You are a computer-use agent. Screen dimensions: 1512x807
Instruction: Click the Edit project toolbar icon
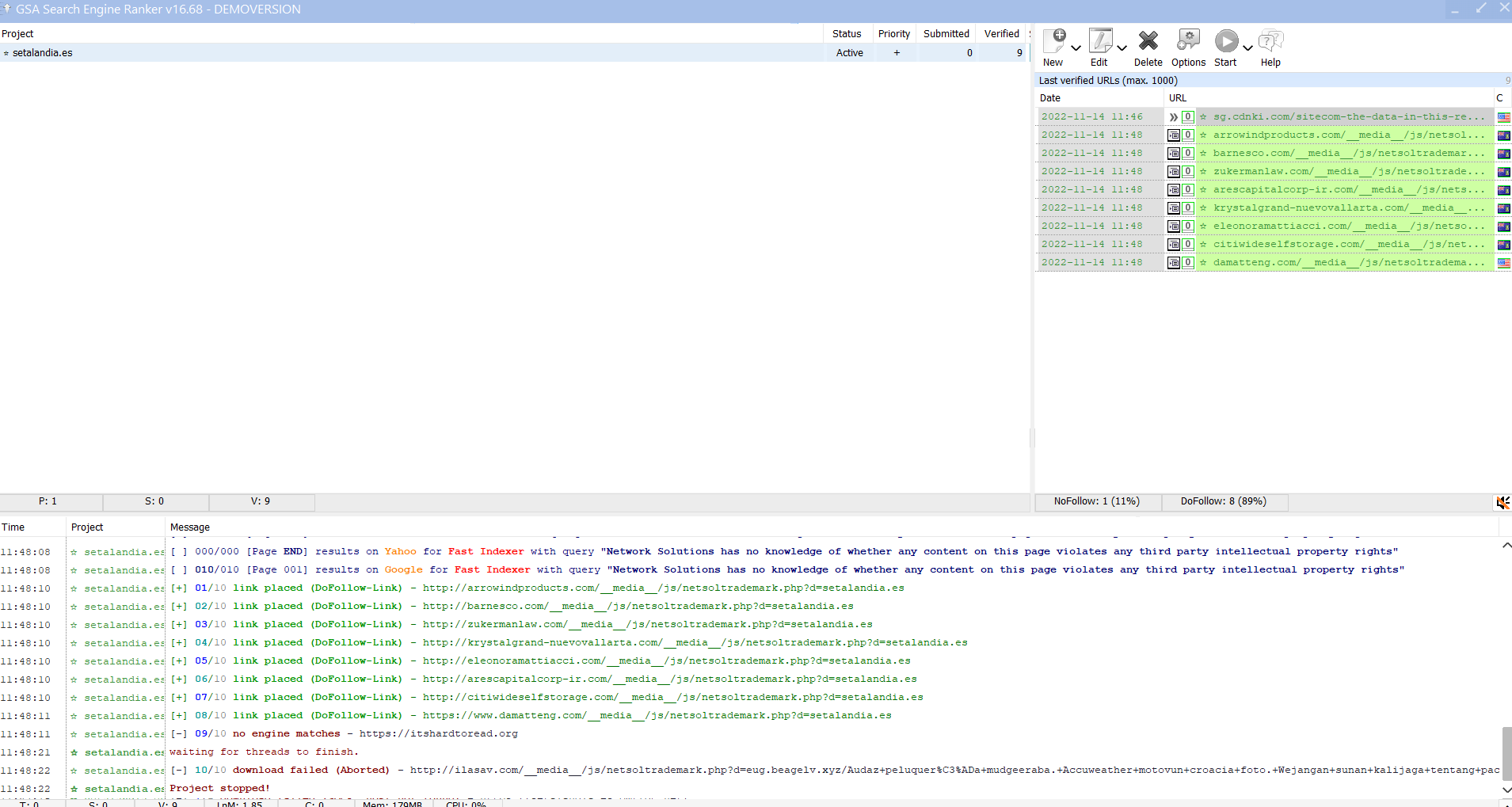1100,41
